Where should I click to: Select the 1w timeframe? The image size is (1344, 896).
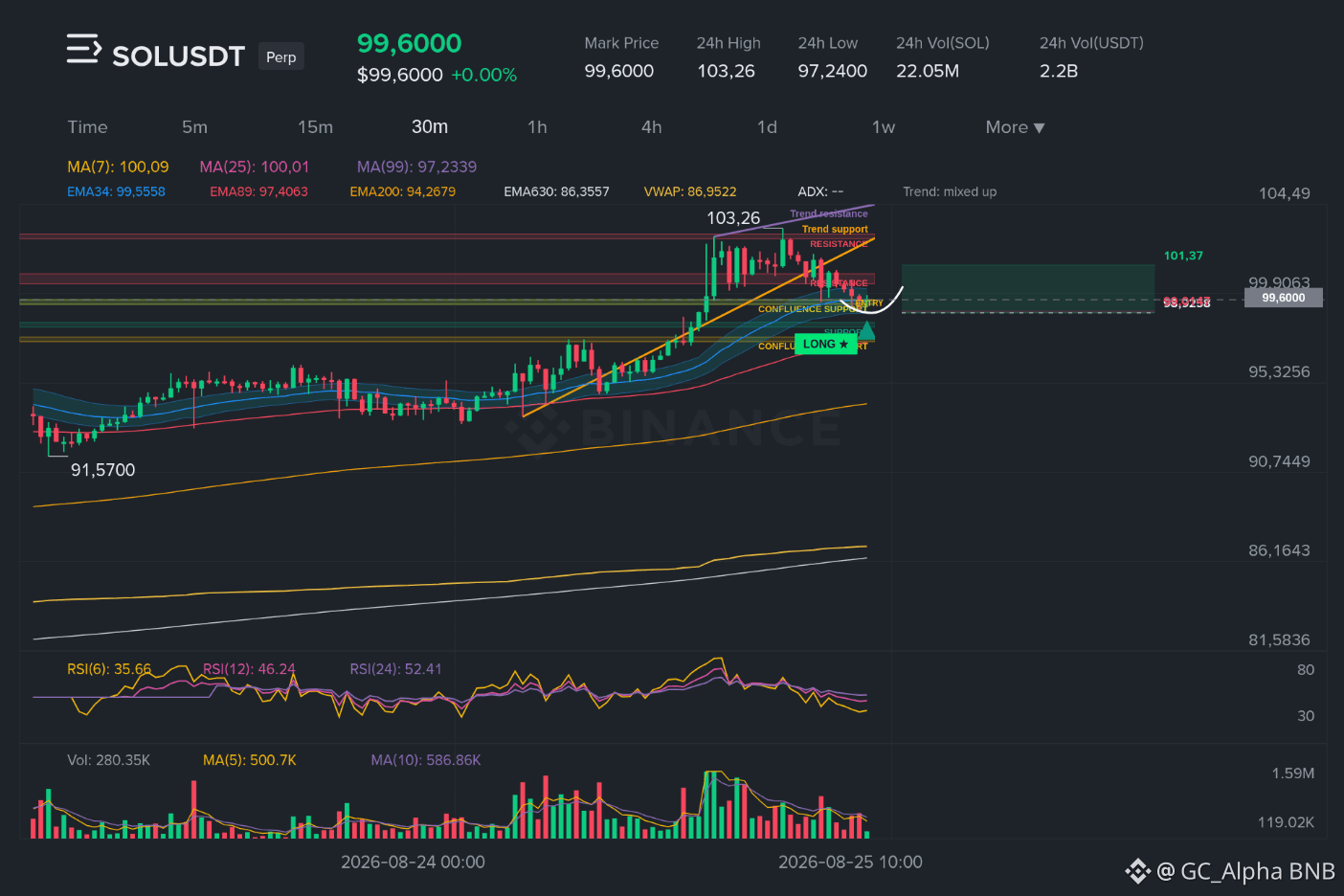click(883, 127)
